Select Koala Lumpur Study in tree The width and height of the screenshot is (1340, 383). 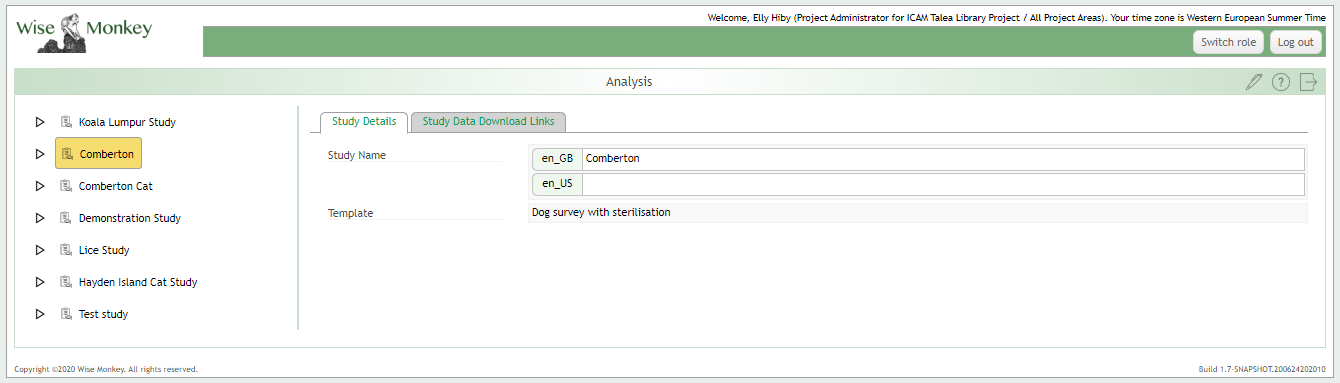click(127, 122)
